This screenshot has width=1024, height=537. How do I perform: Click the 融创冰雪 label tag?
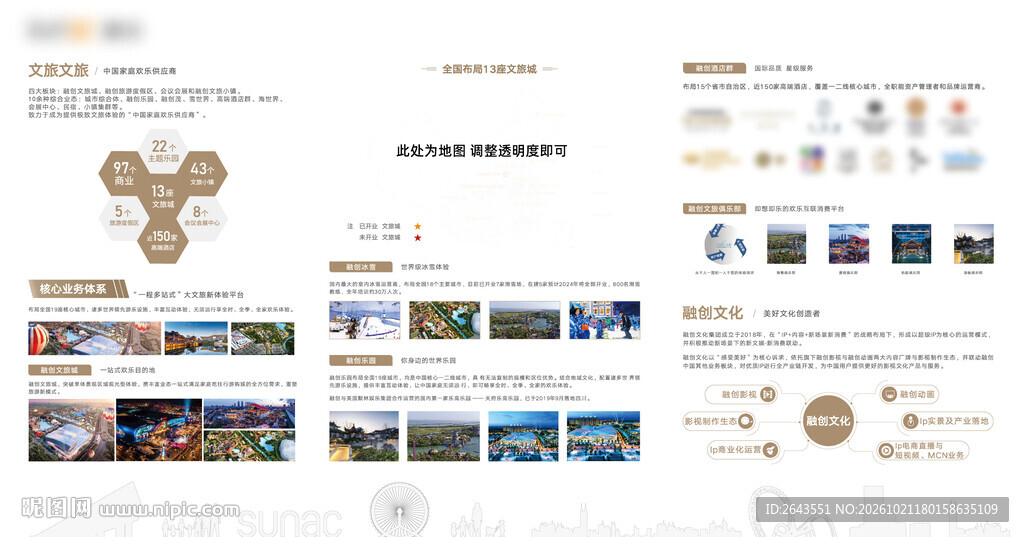[x=360, y=267]
